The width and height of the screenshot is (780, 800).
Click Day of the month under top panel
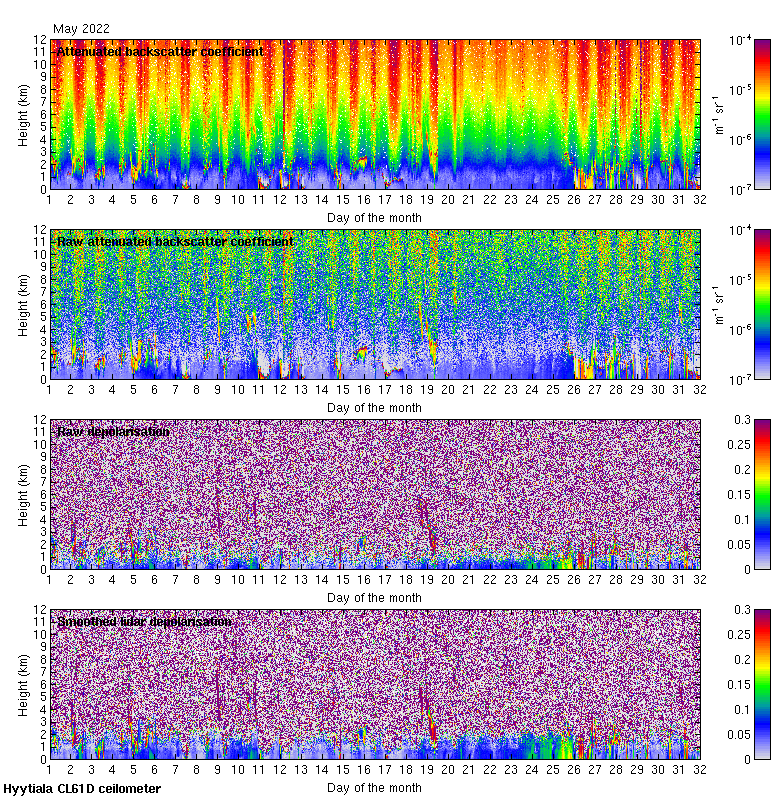[374, 217]
